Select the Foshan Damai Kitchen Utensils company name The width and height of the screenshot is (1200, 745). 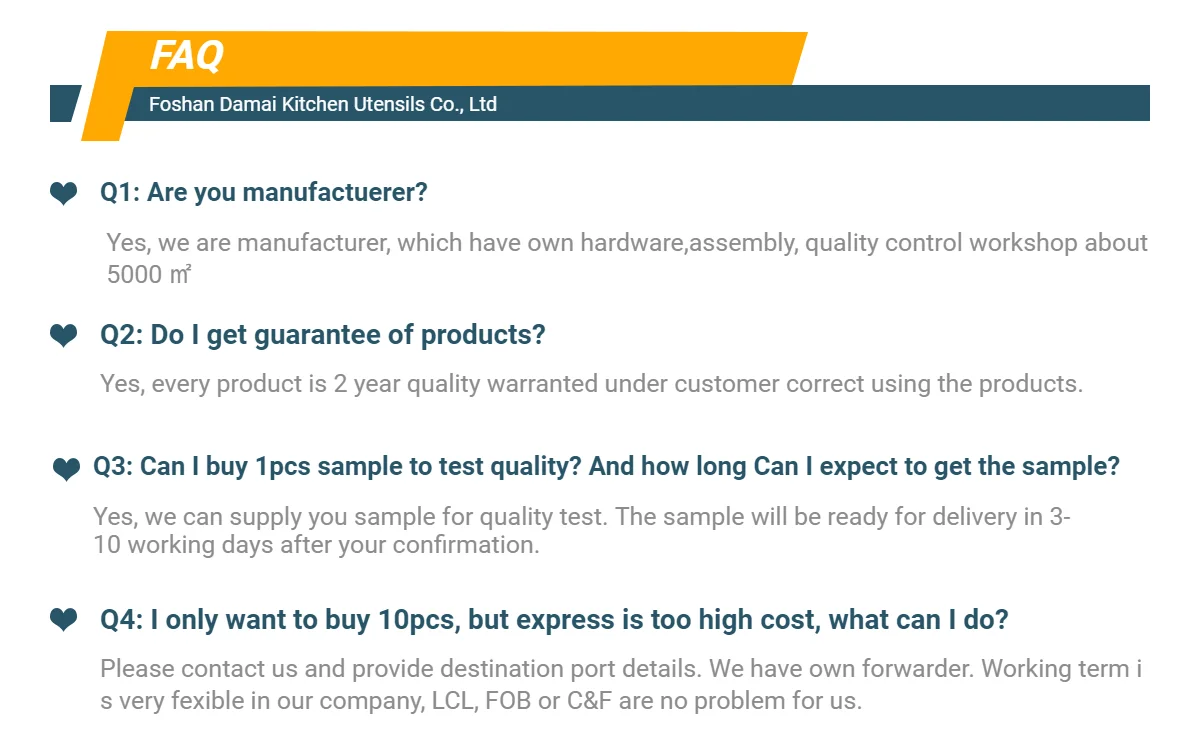(x=323, y=104)
